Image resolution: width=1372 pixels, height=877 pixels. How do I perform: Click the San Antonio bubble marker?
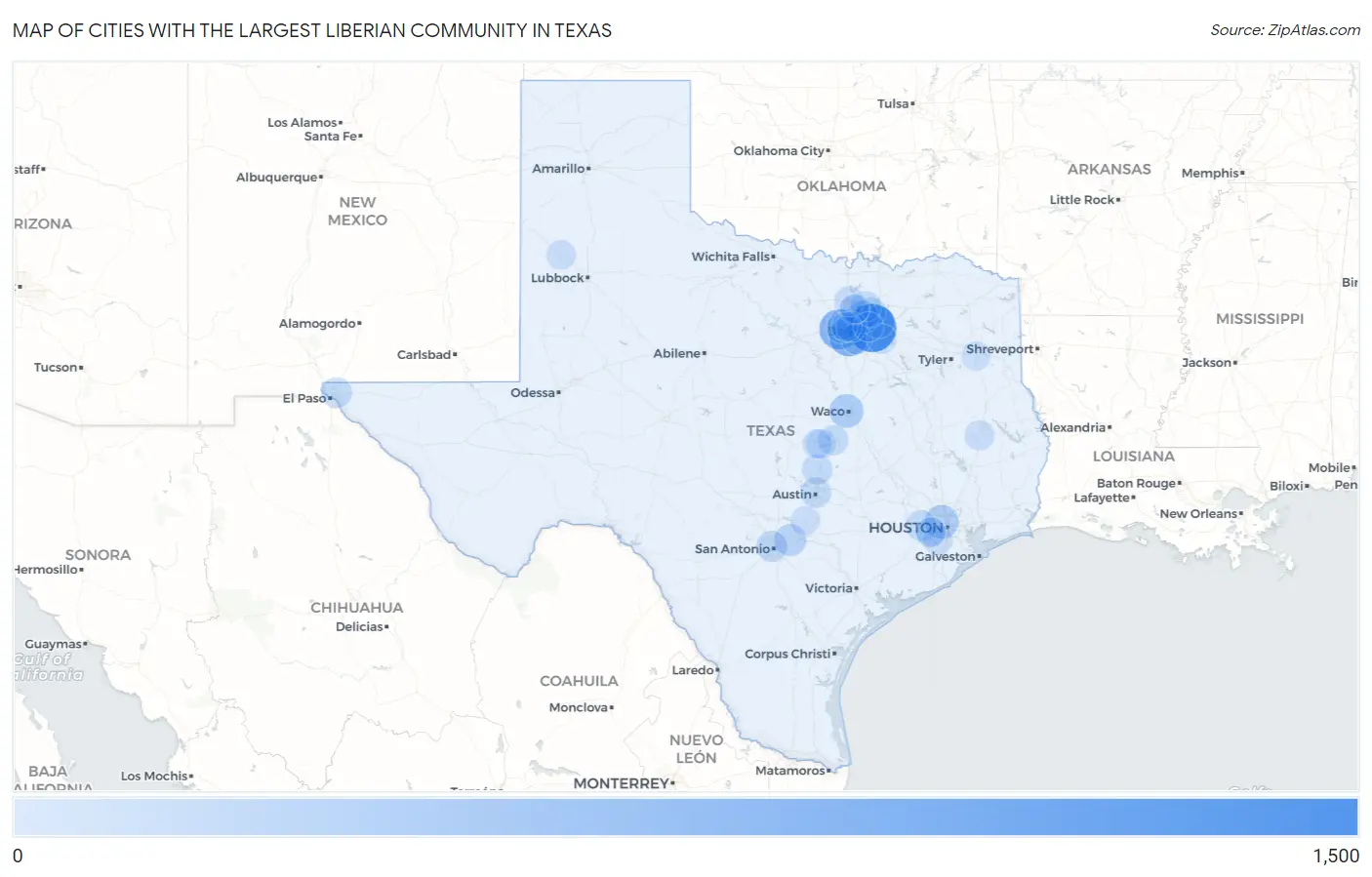(771, 546)
